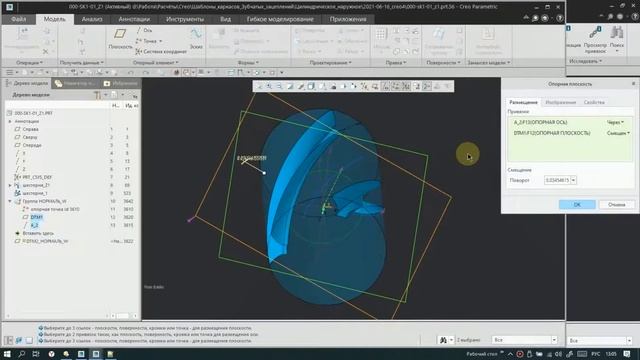Click the delete X icon in Операции group

click(x=46, y=51)
